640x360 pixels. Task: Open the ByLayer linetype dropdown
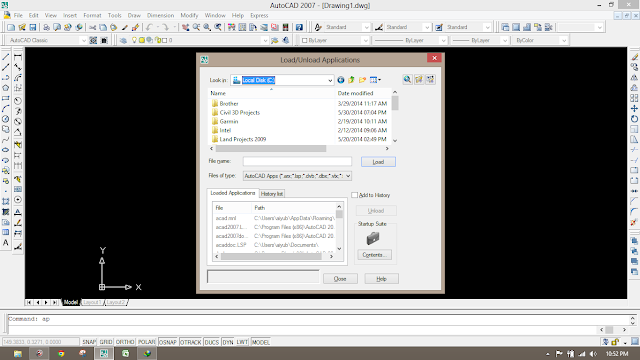tap(443, 40)
